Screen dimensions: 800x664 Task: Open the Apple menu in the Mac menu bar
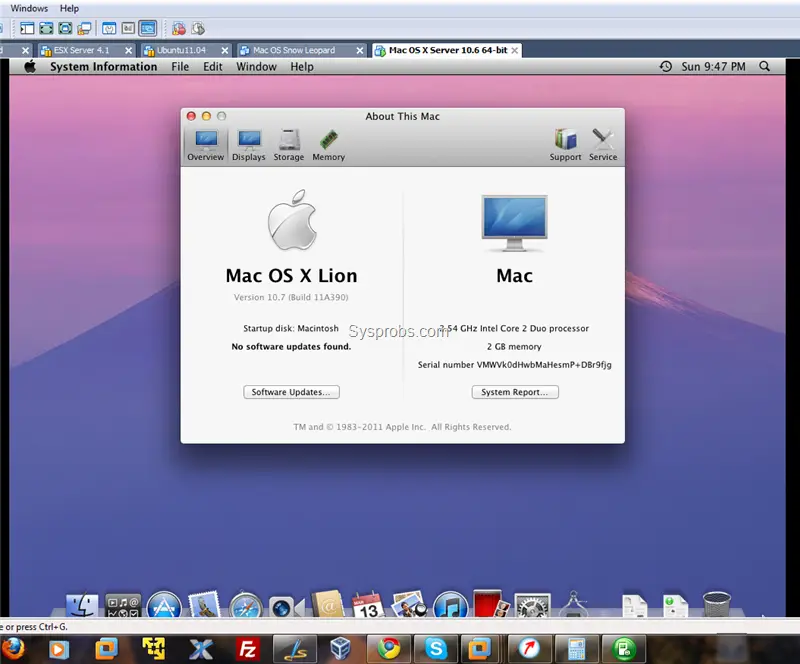30,66
